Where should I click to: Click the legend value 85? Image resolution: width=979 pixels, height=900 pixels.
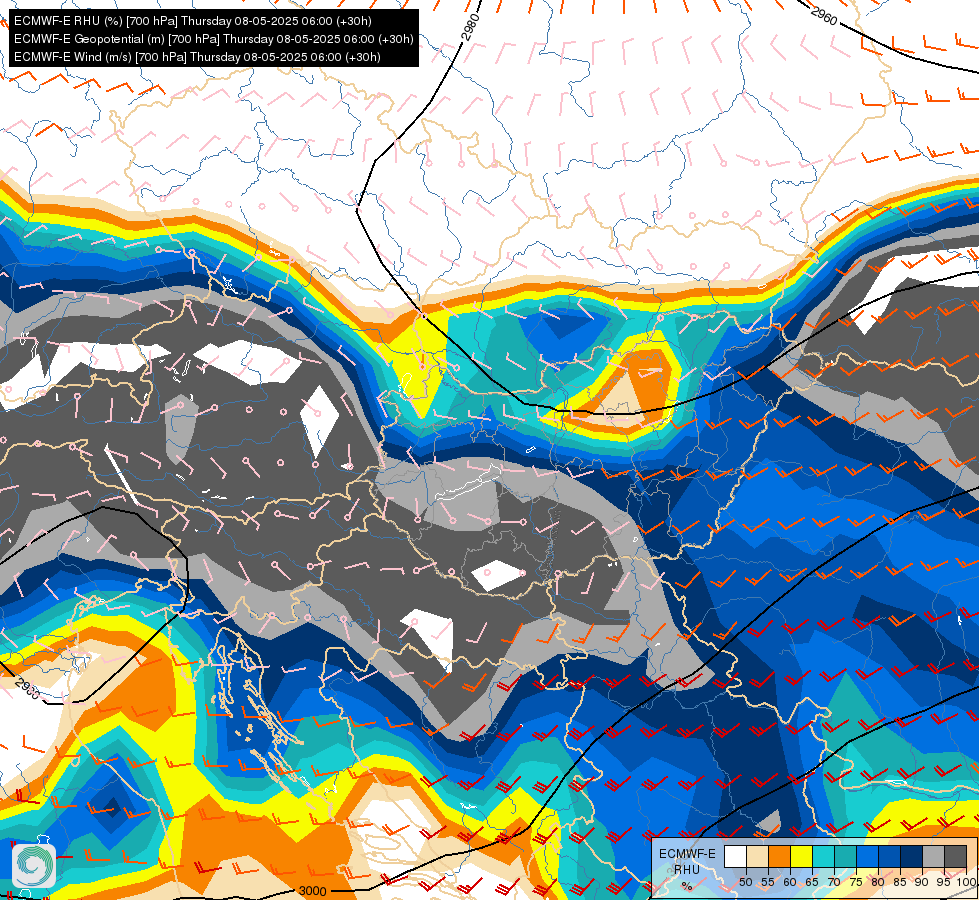click(x=900, y=882)
